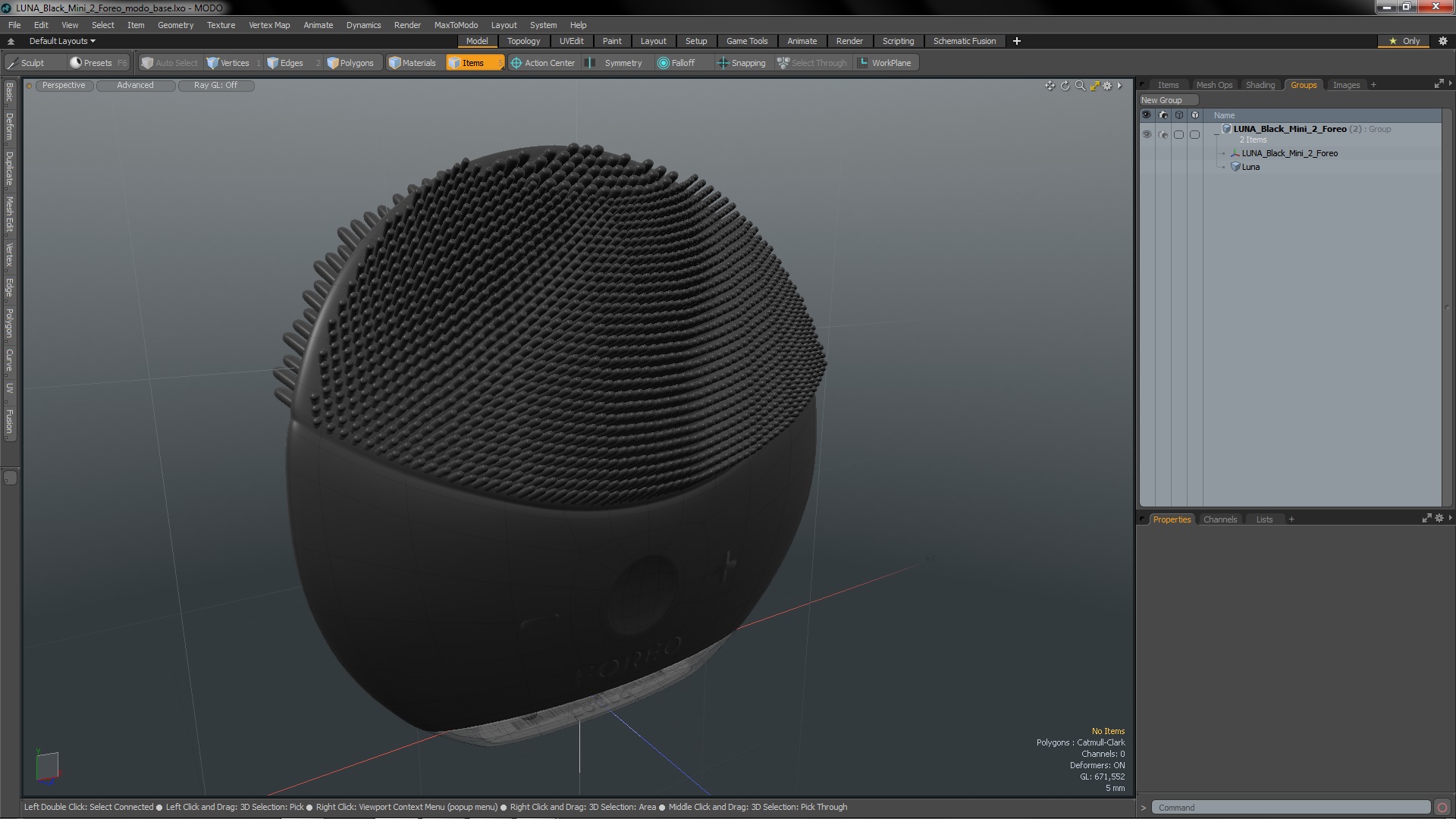Switch to the Mesh Ops tab
Screen dimensions: 1456x819
pyautogui.click(x=1214, y=85)
